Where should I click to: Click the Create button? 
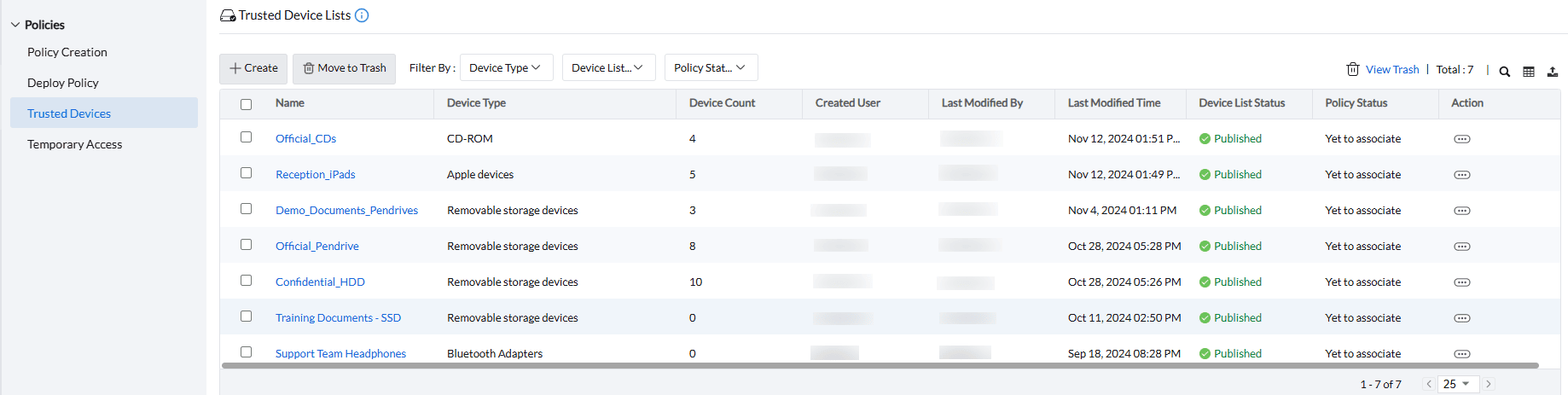coord(253,68)
